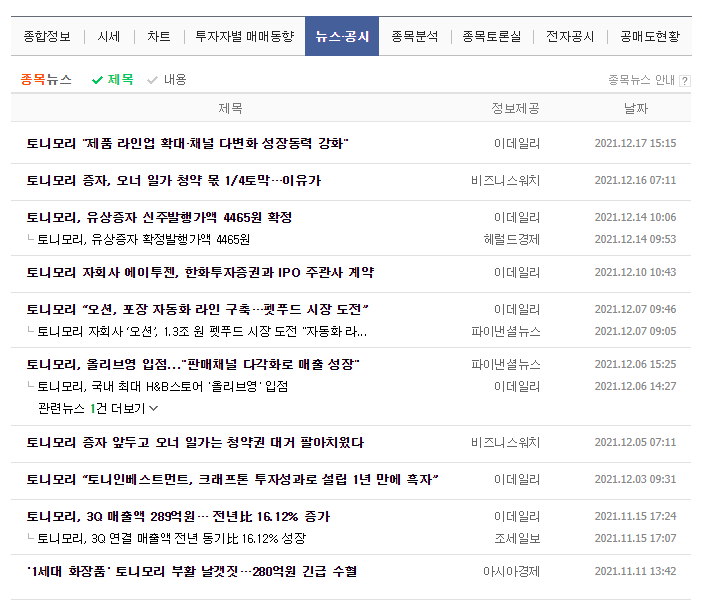
Task: Click date 2021.12.03 09:31
Action: point(635,480)
